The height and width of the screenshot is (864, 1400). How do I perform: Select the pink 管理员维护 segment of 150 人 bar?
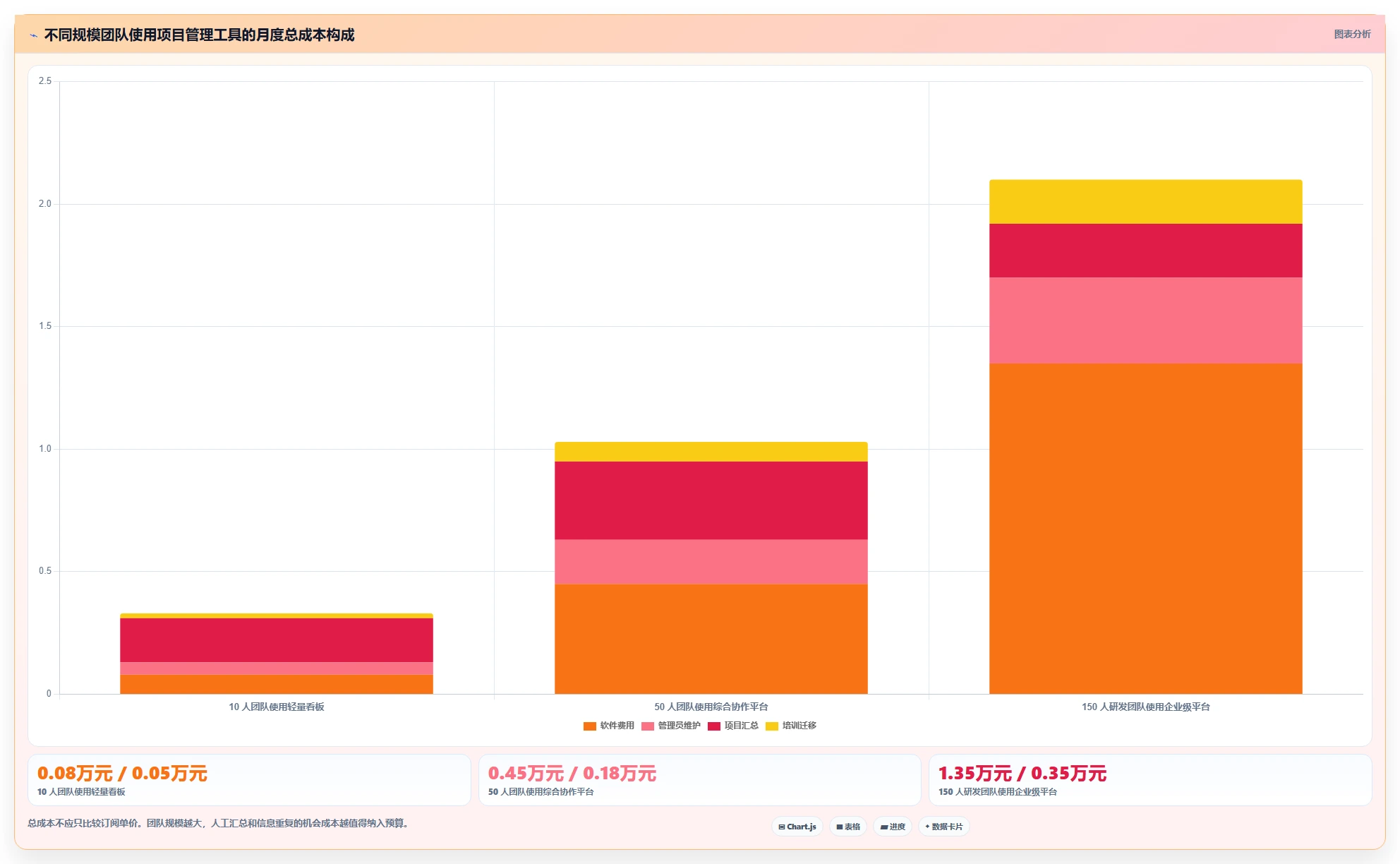pos(1145,320)
